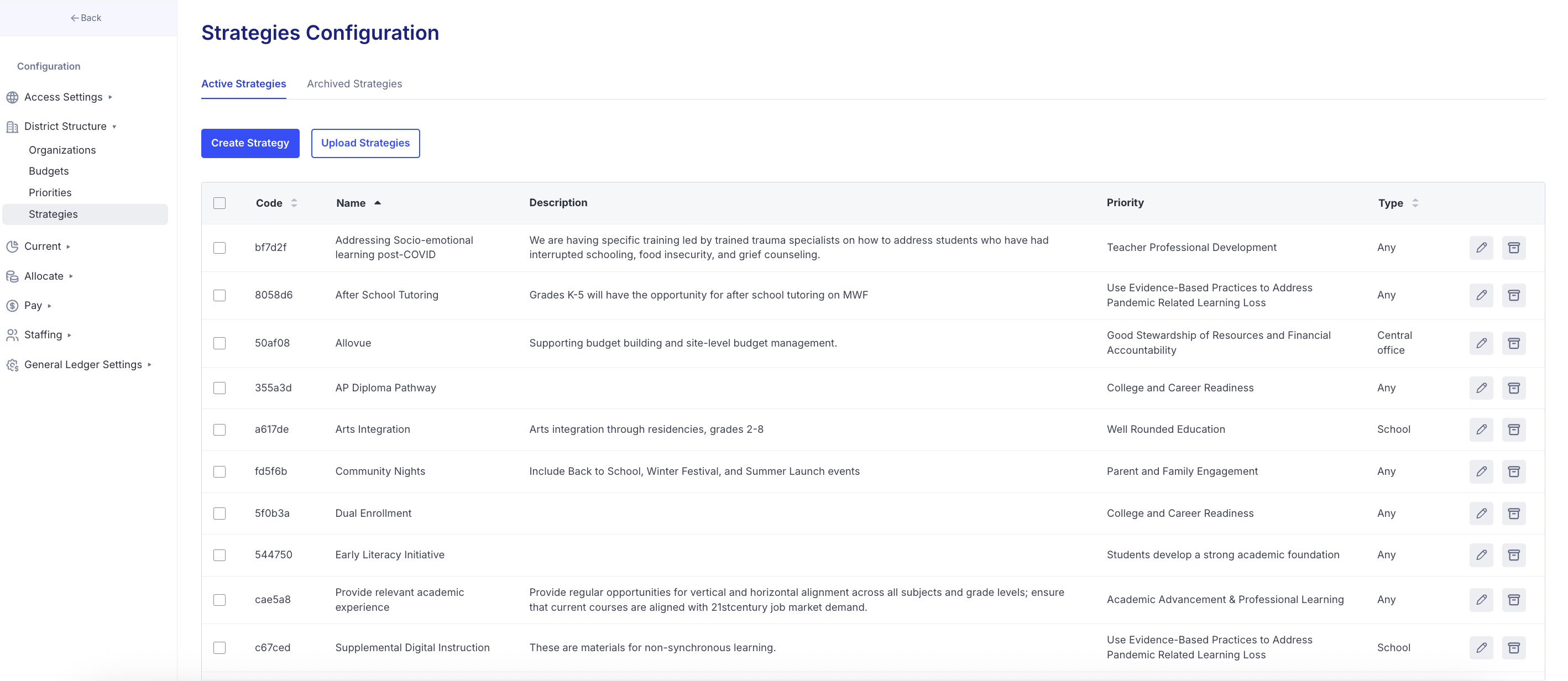Click pencil icon for Arts Integration
This screenshot has height=681, width=1568.
(1481, 429)
